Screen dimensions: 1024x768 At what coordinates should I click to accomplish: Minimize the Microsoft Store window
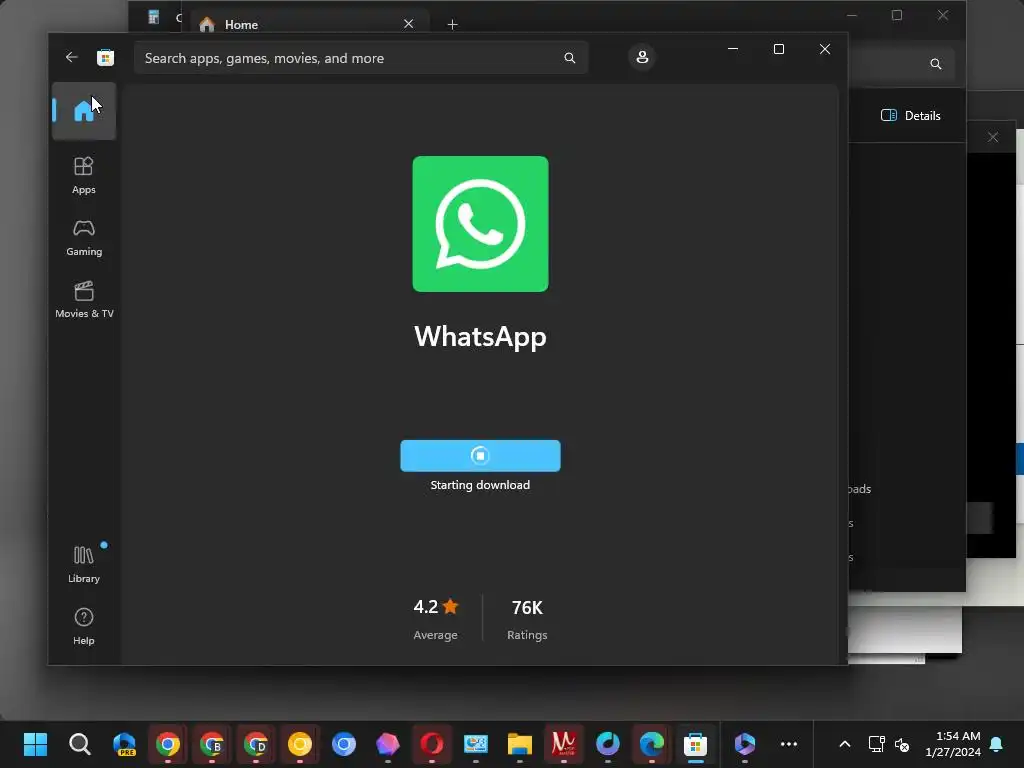pyautogui.click(x=733, y=49)
